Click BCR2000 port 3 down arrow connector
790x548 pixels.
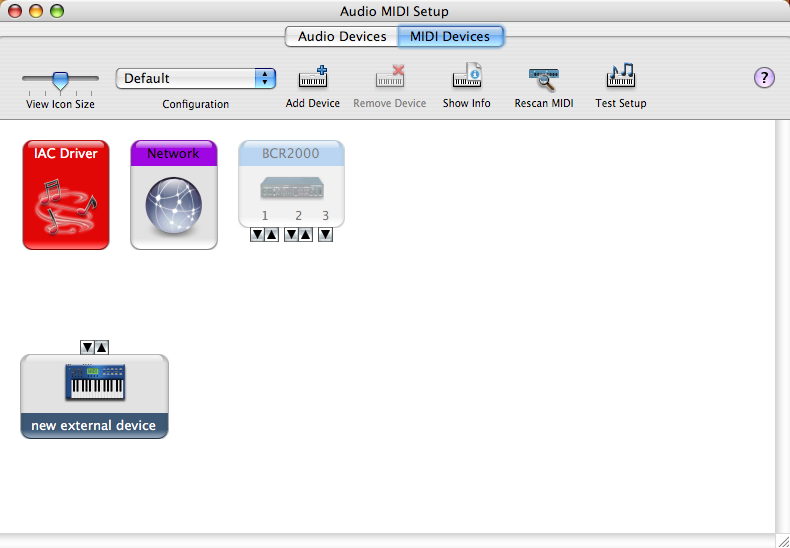point(325,235)
